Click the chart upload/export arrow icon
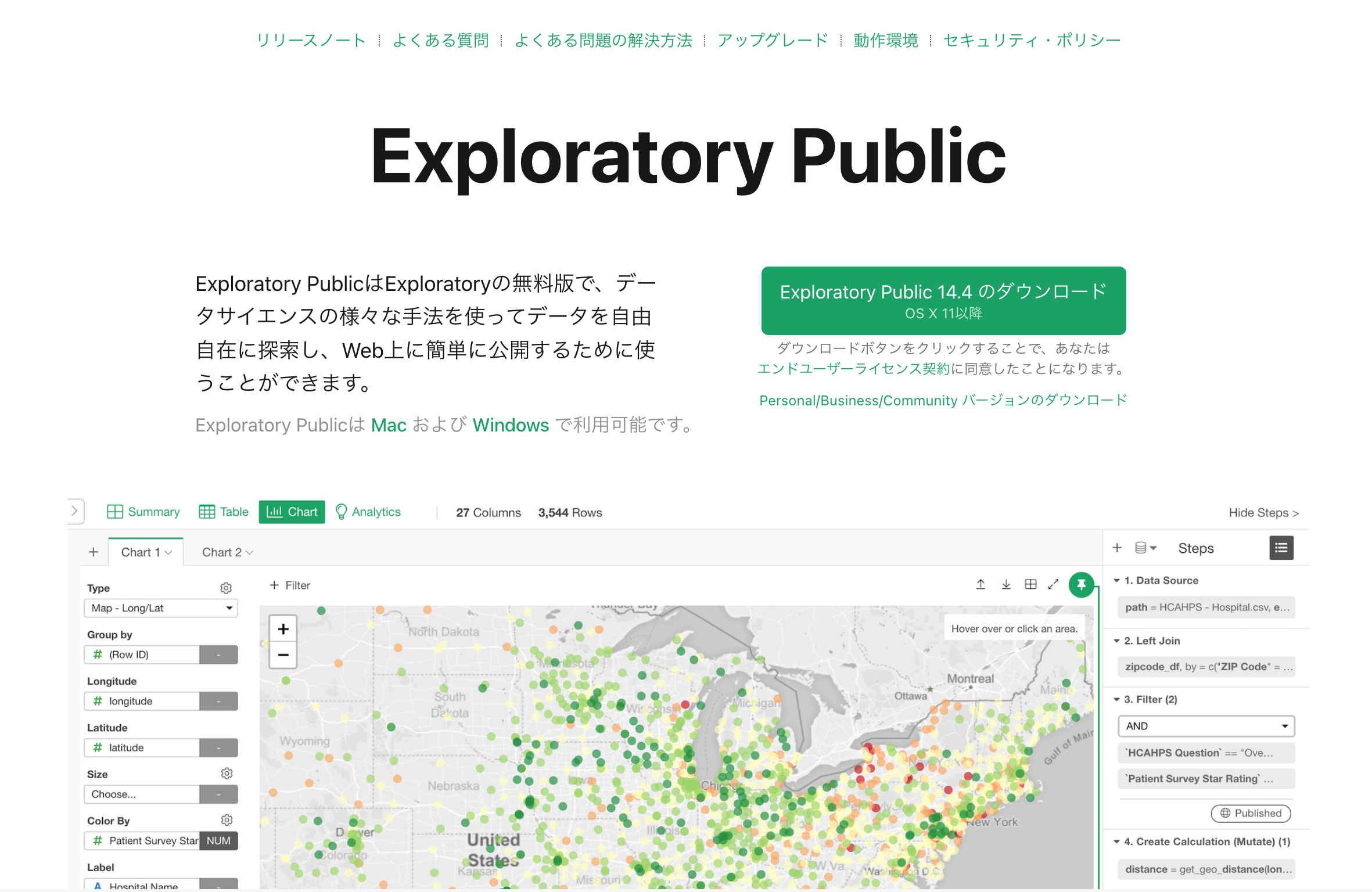 click(980, 584)
